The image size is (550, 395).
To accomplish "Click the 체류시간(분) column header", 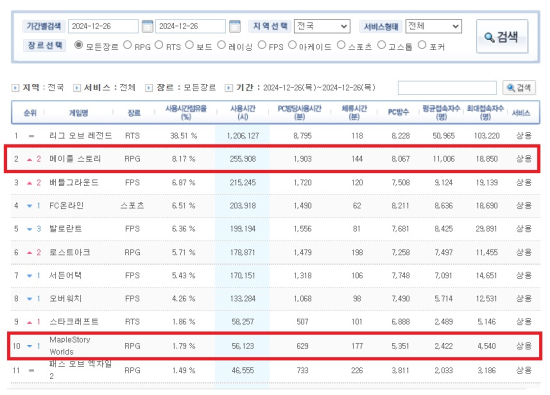I will (x=354, y=113).
